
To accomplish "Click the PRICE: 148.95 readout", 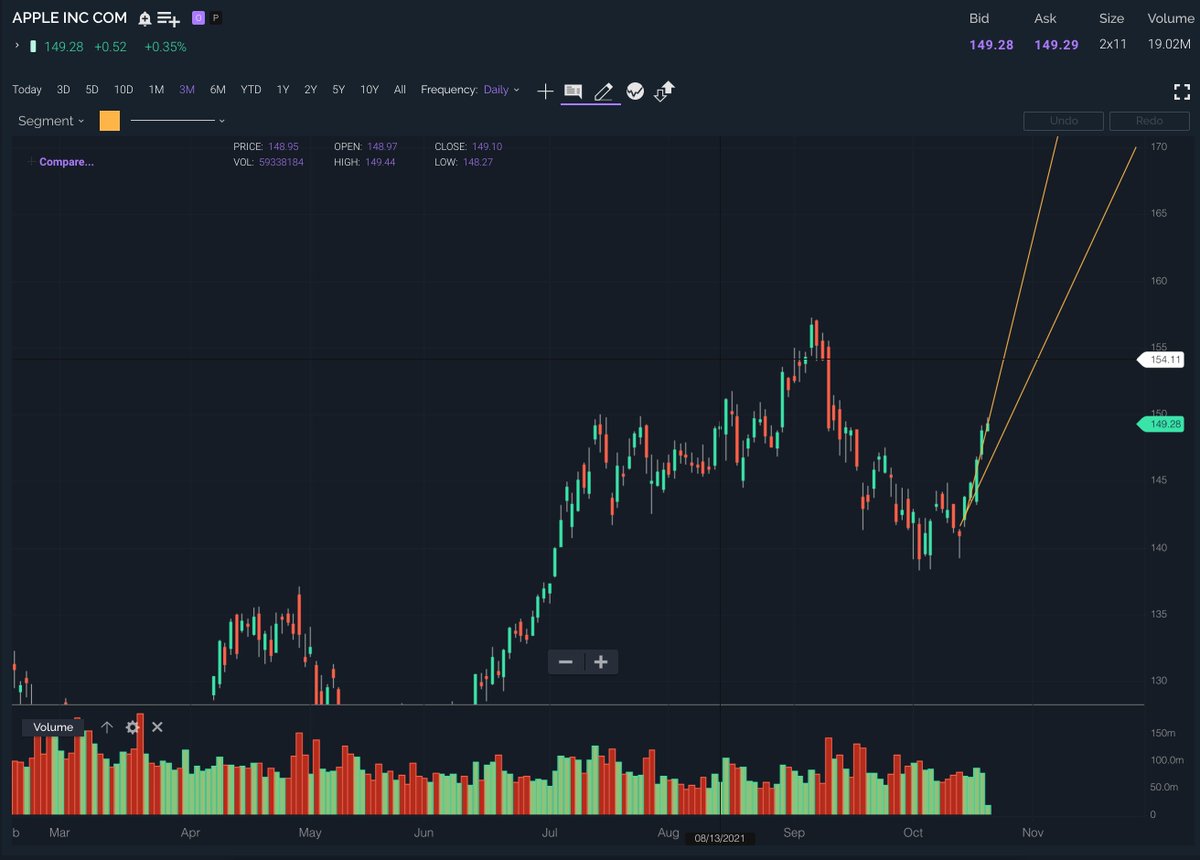I will pos(266,147).
